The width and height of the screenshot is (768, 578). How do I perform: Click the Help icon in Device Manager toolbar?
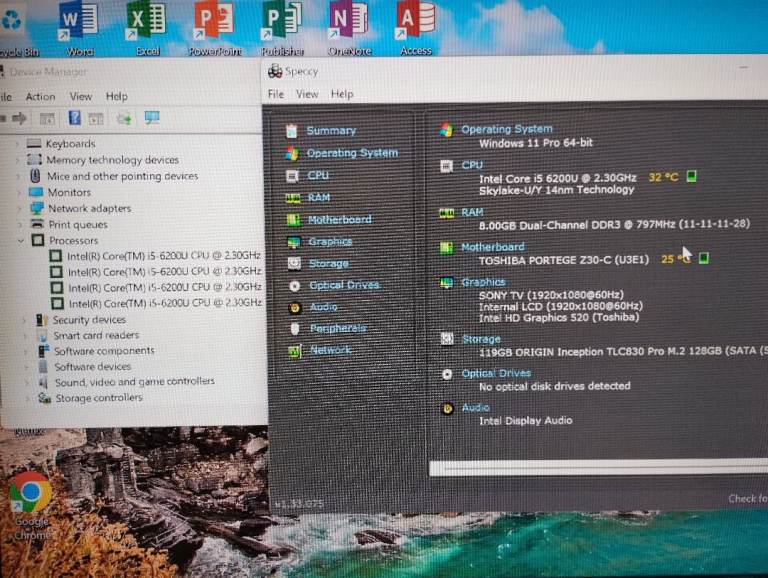pyautogui.click(x=74, y=118)
